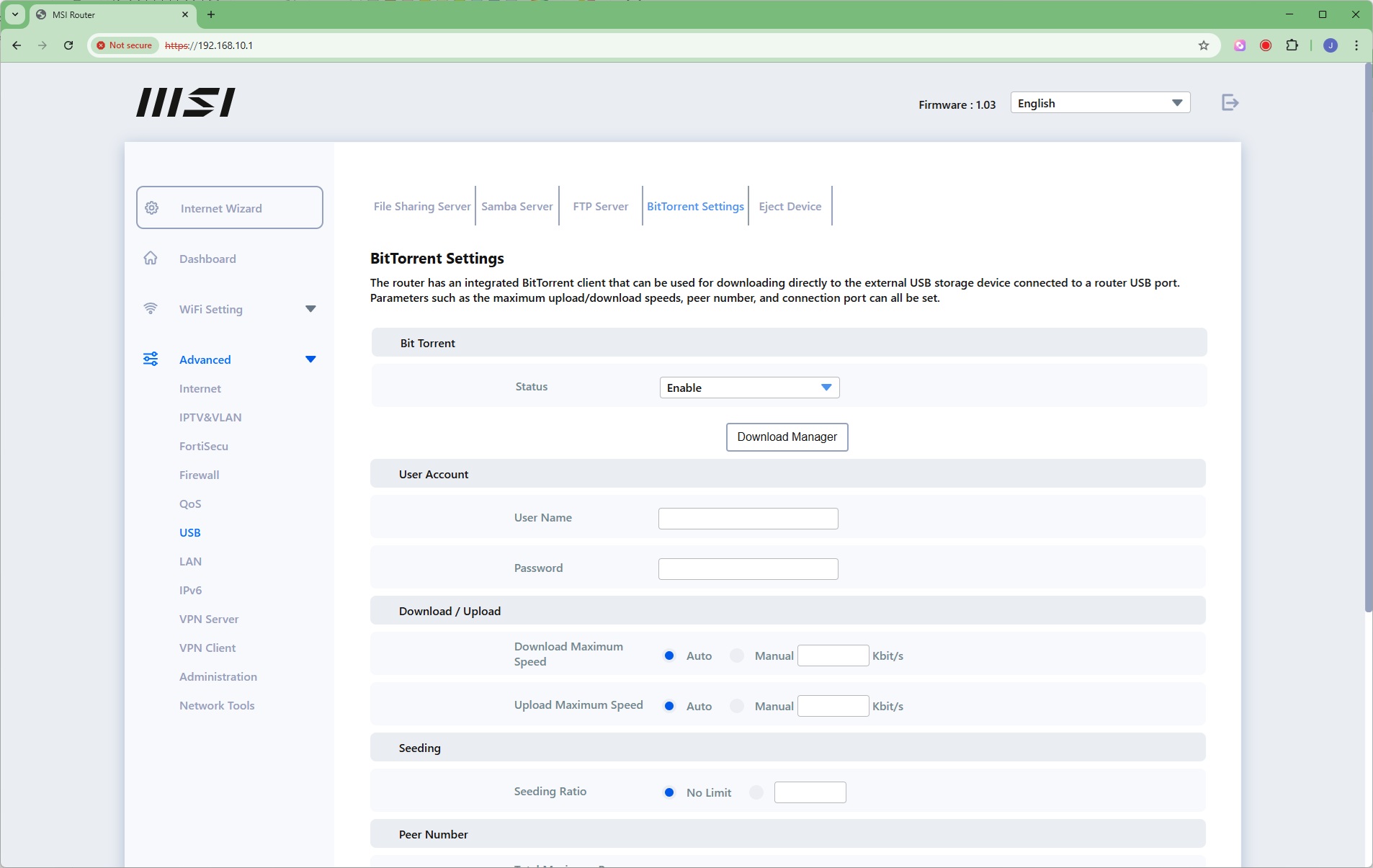
Task: Open the Bit Torrent Status dropdown
Action: pos(749,388)
